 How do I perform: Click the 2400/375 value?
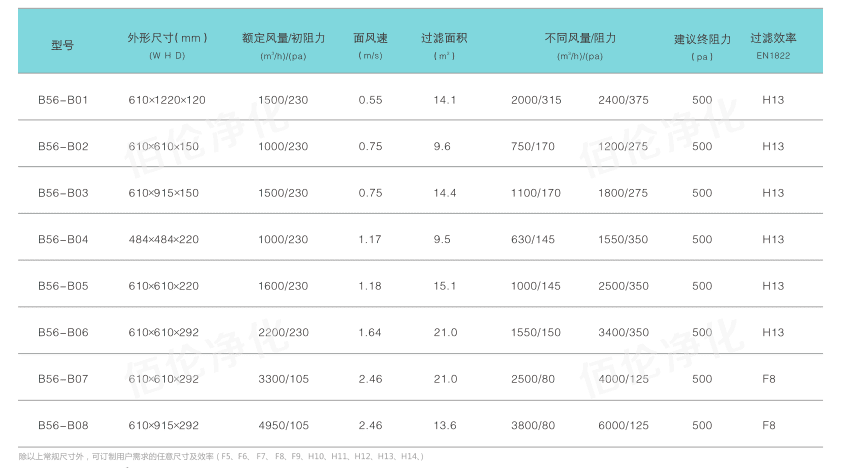[x=623, y=100]
